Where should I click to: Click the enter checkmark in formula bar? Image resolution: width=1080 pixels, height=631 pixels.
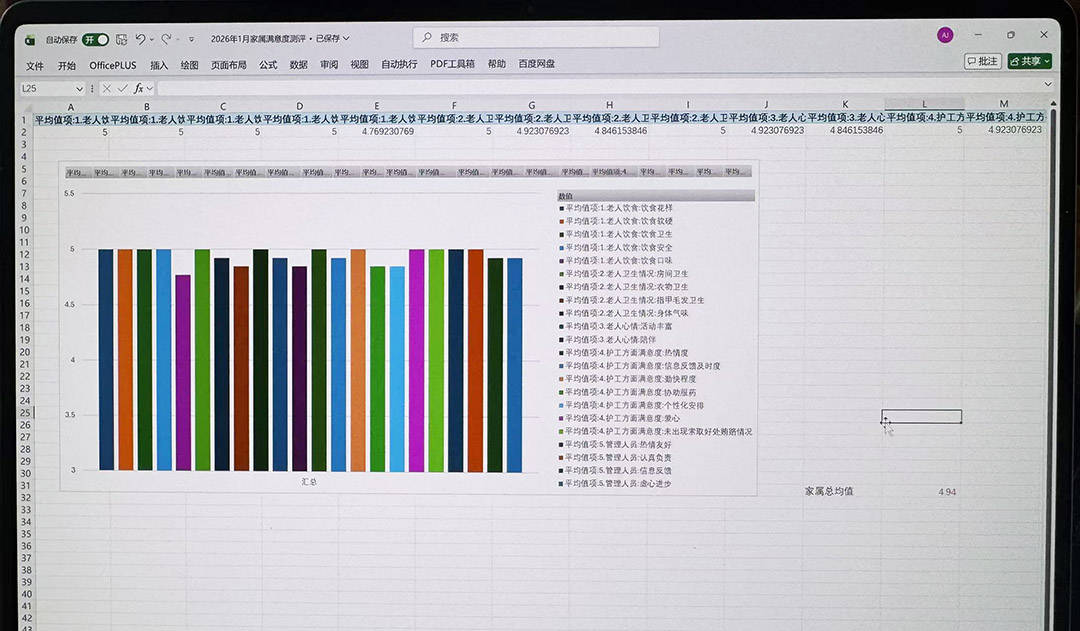pos(122,88)
